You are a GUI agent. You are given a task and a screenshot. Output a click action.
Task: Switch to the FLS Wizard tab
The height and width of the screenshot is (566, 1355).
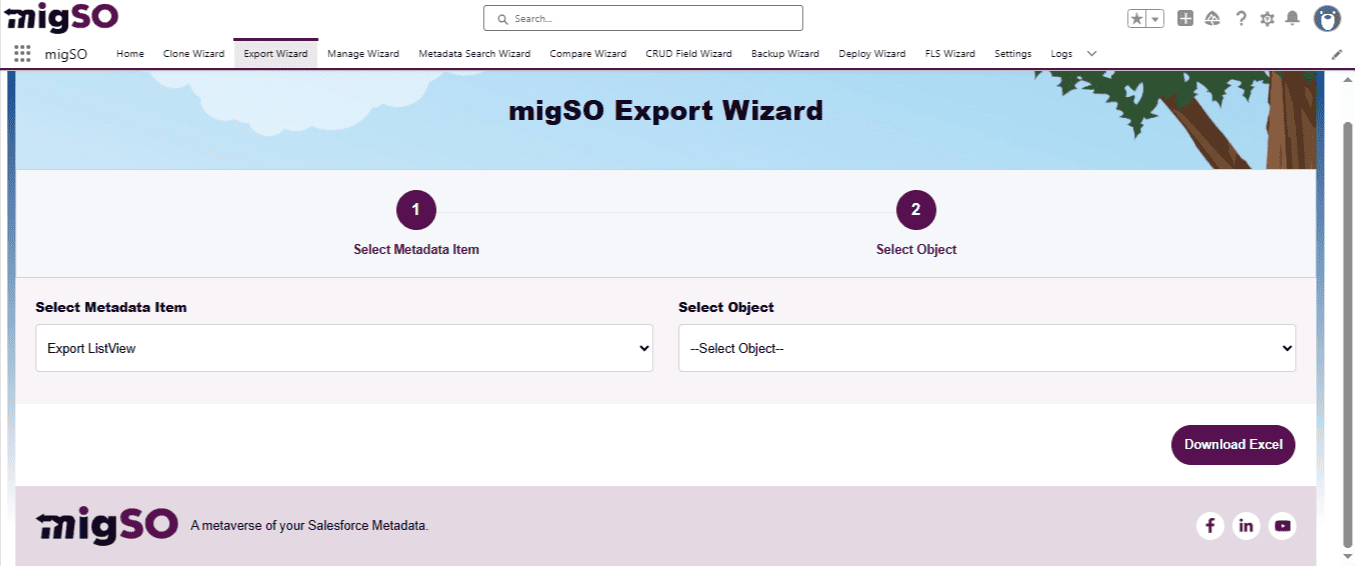[950, 54]
